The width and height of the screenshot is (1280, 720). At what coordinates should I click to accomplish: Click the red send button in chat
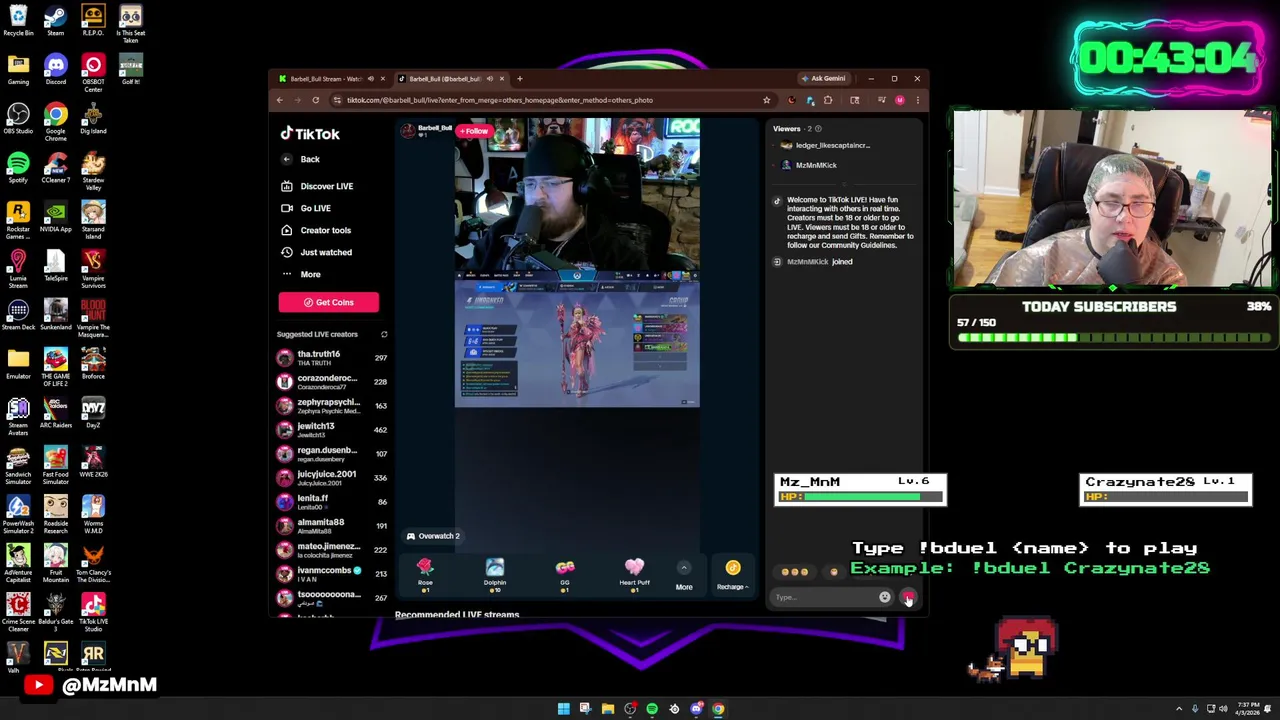pos(907,597)
